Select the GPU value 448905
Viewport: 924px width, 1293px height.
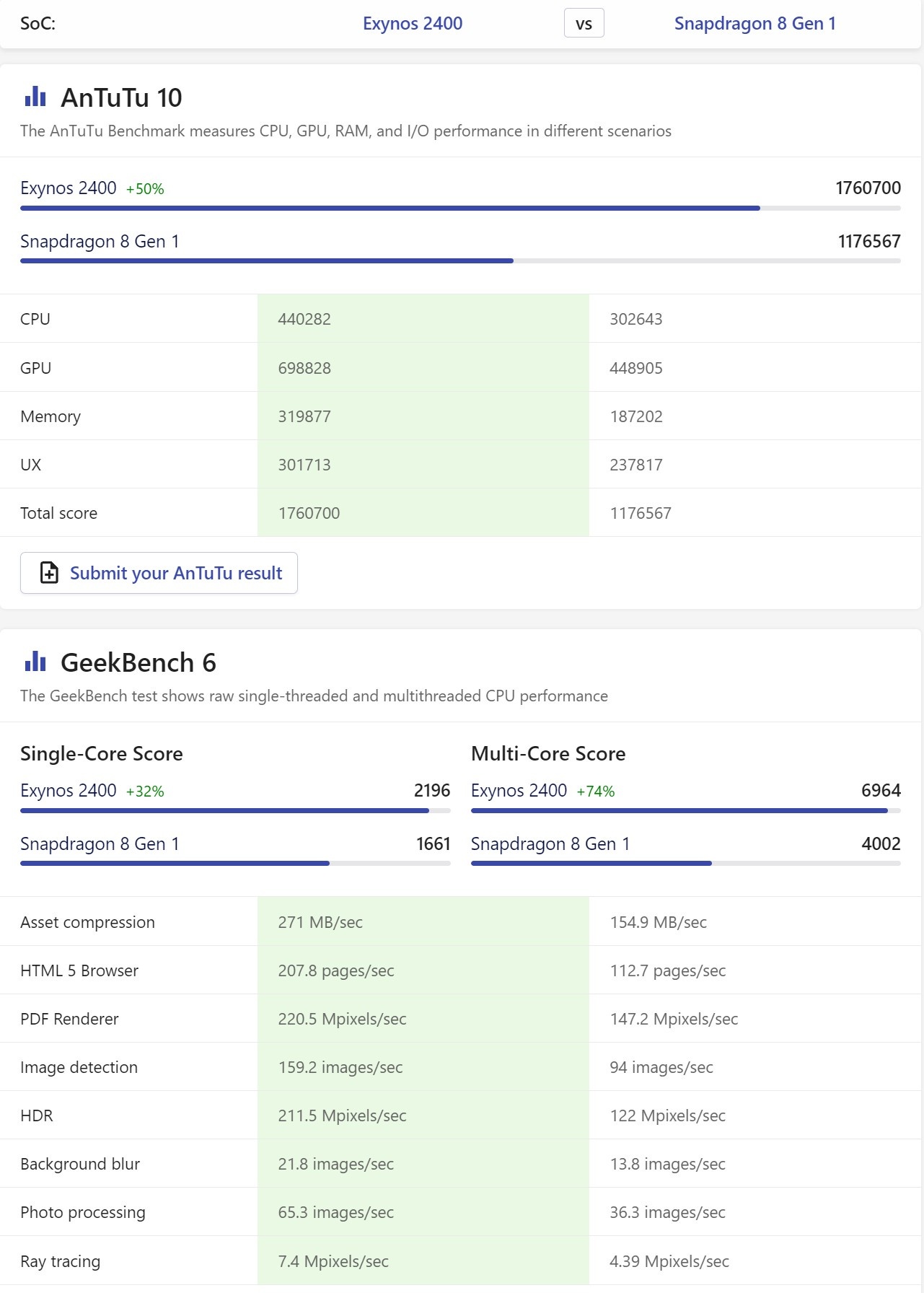coord(636,368)
